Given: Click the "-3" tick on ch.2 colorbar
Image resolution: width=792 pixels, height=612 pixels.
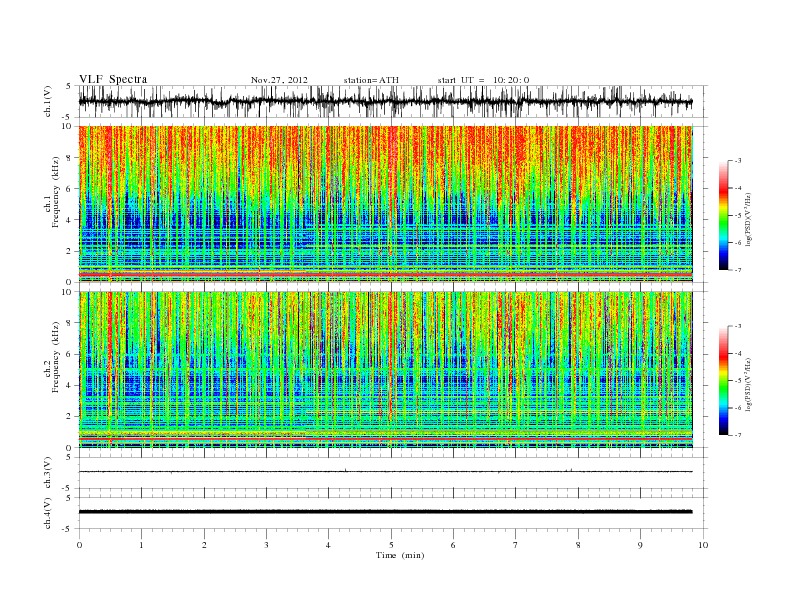Looking at the screenshot, I should 738,326.
